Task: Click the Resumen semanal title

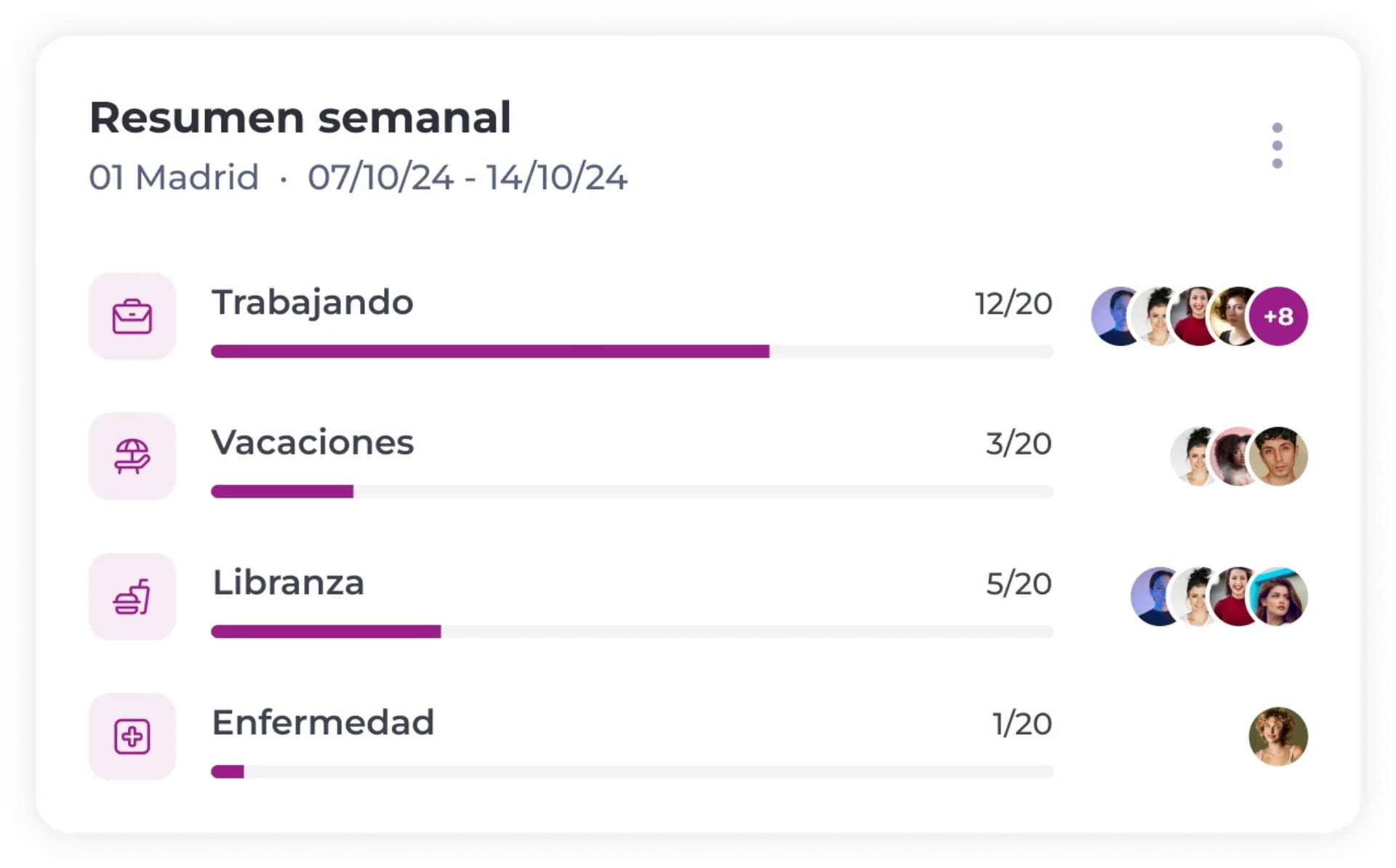Action: (300, 117)
